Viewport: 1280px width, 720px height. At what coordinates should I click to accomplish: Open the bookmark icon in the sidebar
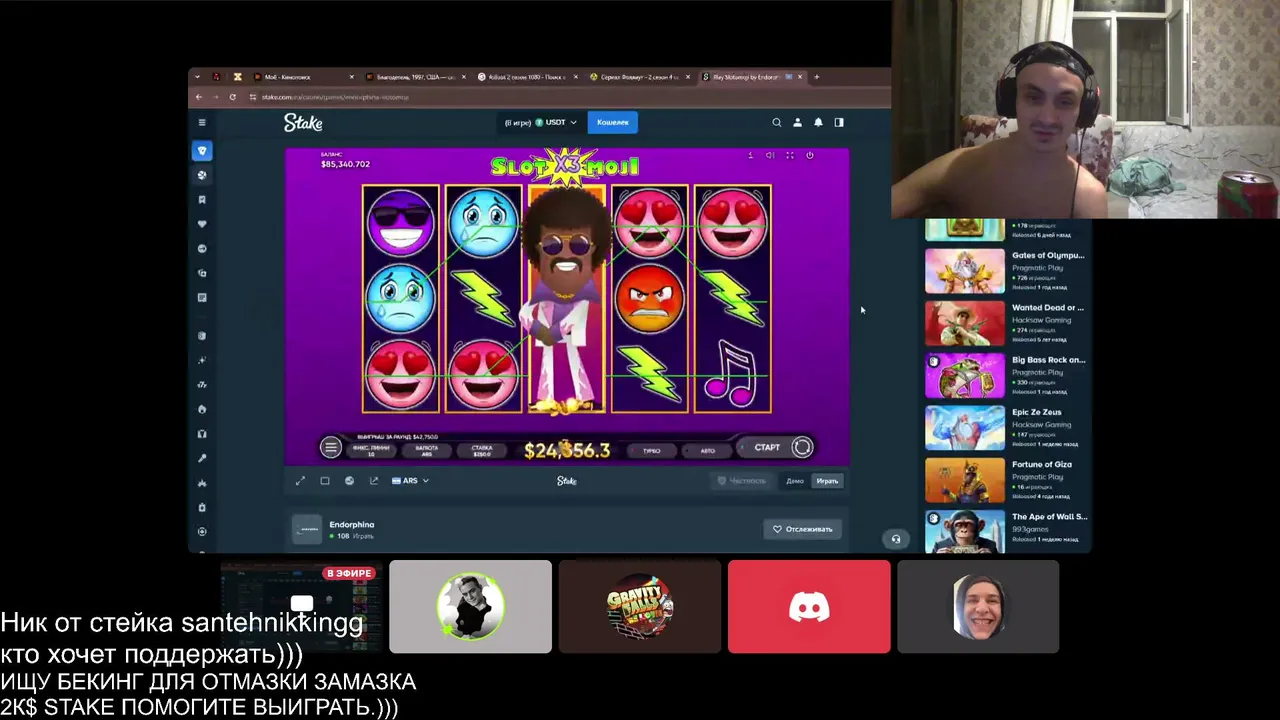click(x=202, y=200)
